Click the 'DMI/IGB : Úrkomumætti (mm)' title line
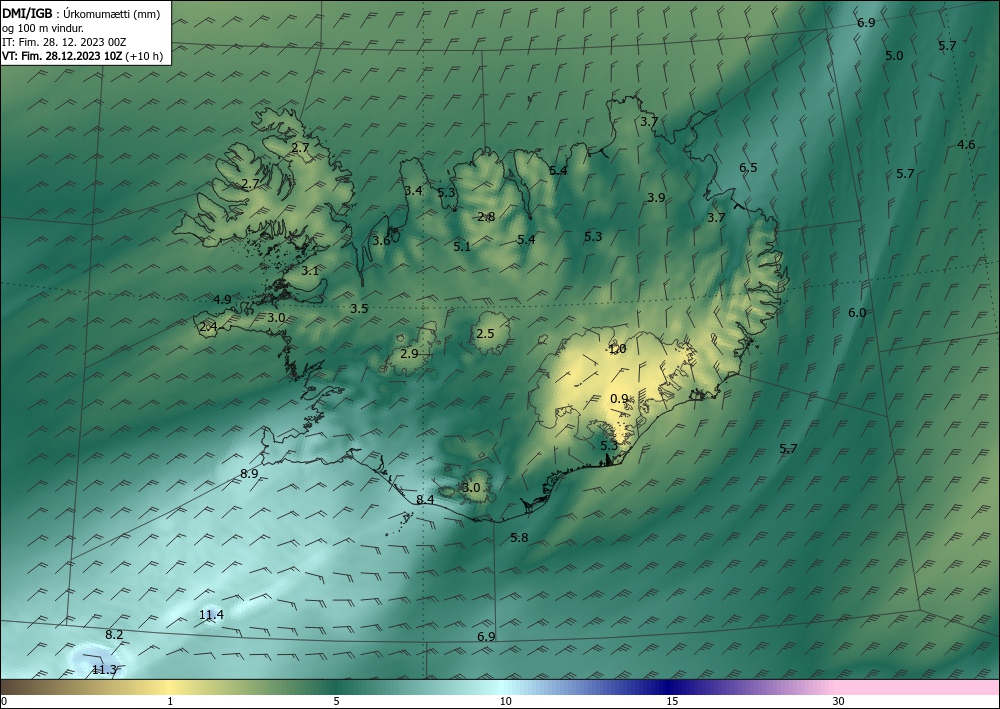 pyautogui.click(x=81, y=13)
